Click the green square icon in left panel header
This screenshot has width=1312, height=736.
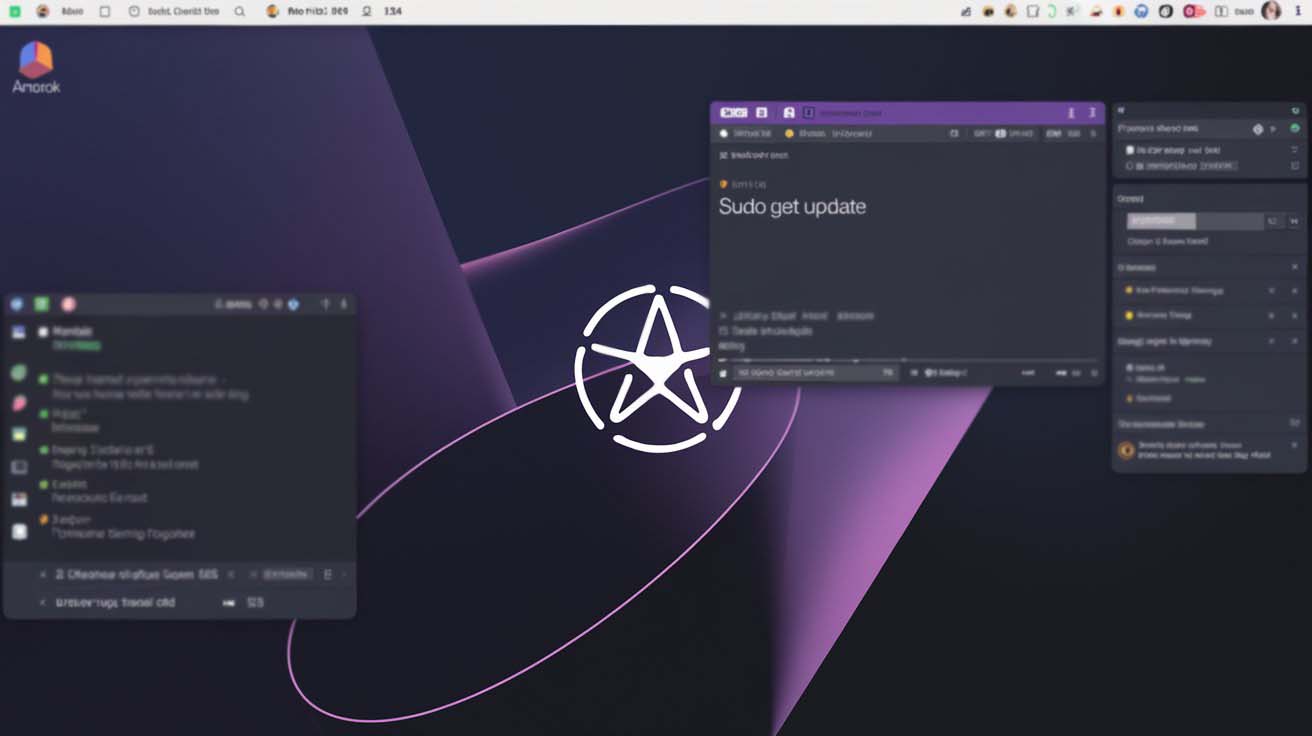(x=41, y=304)
